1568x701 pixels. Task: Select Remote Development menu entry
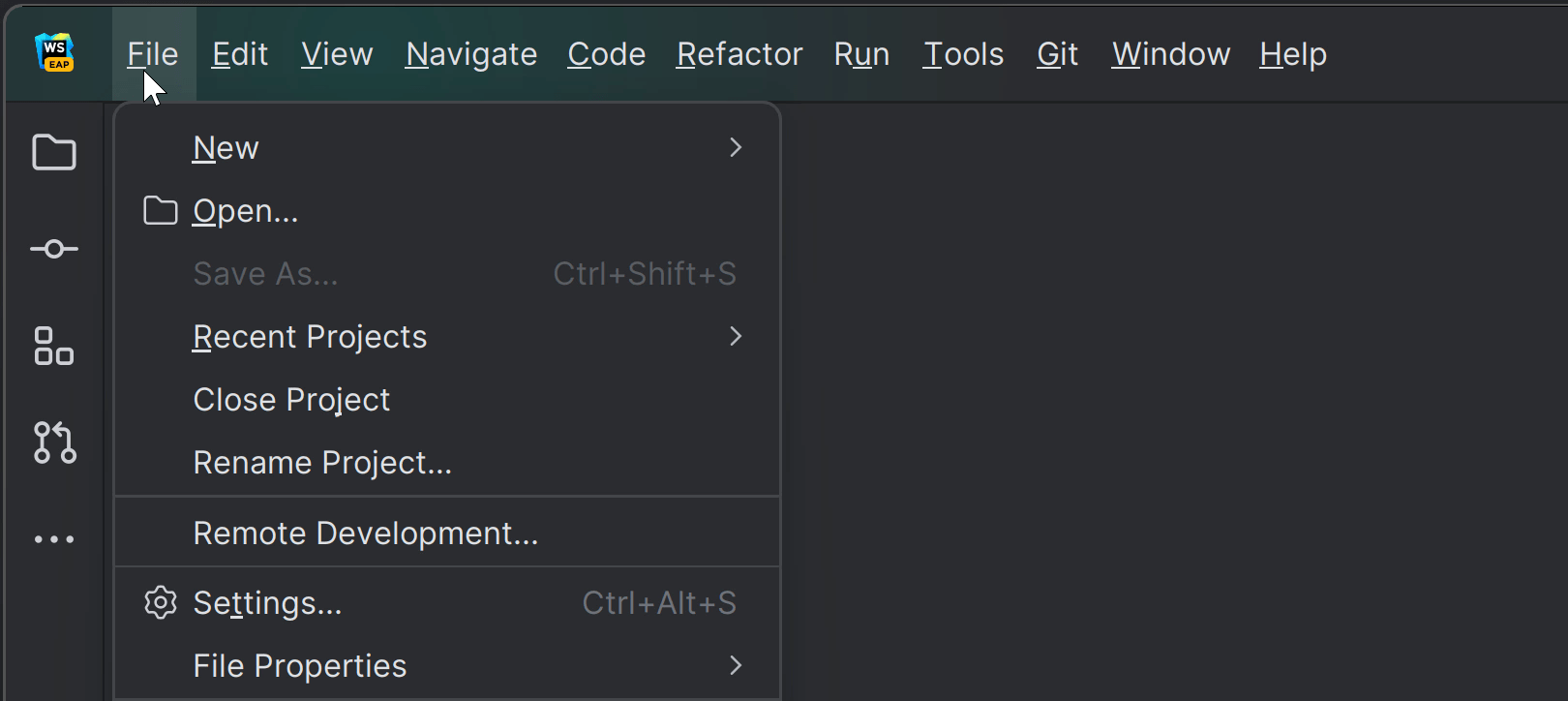point(365,533)
